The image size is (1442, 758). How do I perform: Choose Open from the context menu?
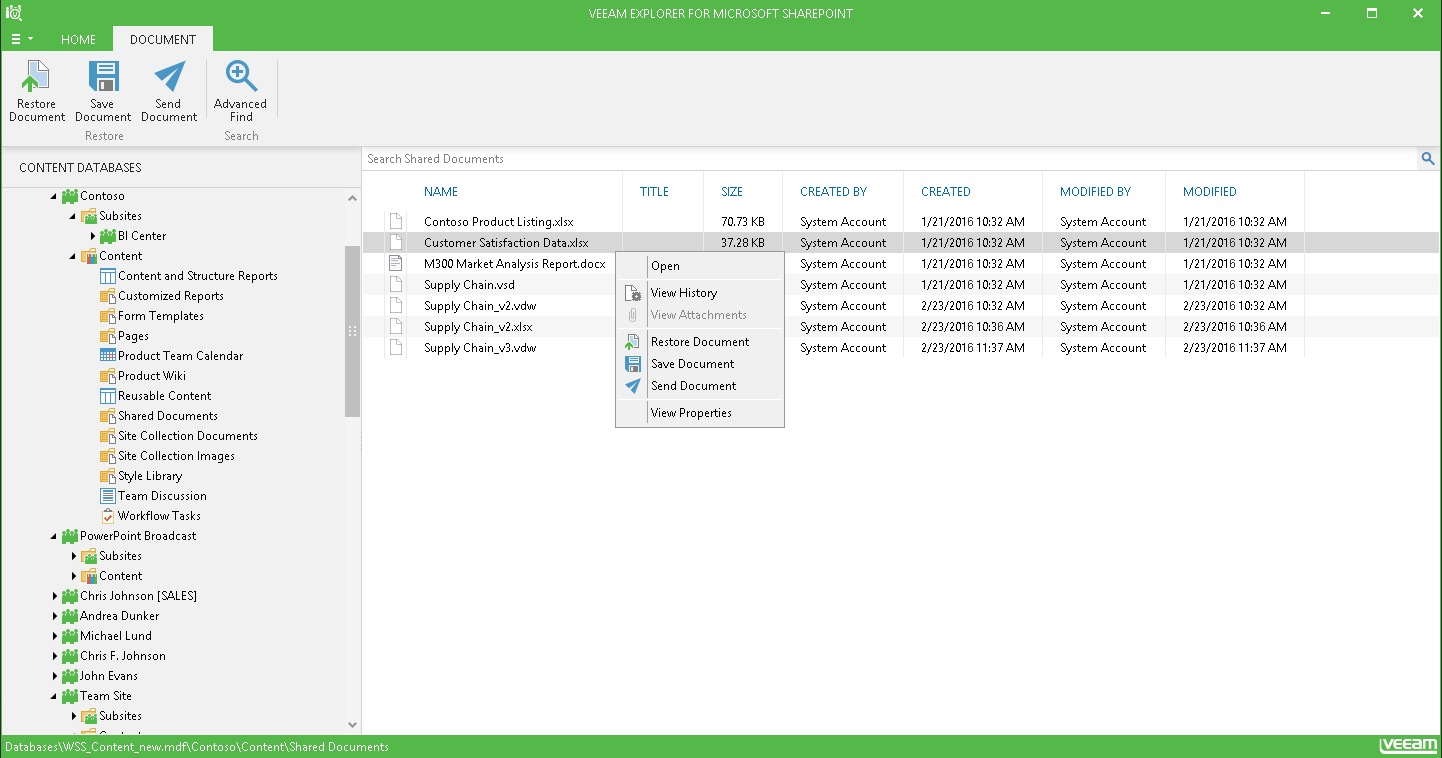pyautogui.click(x=700, y=266)
